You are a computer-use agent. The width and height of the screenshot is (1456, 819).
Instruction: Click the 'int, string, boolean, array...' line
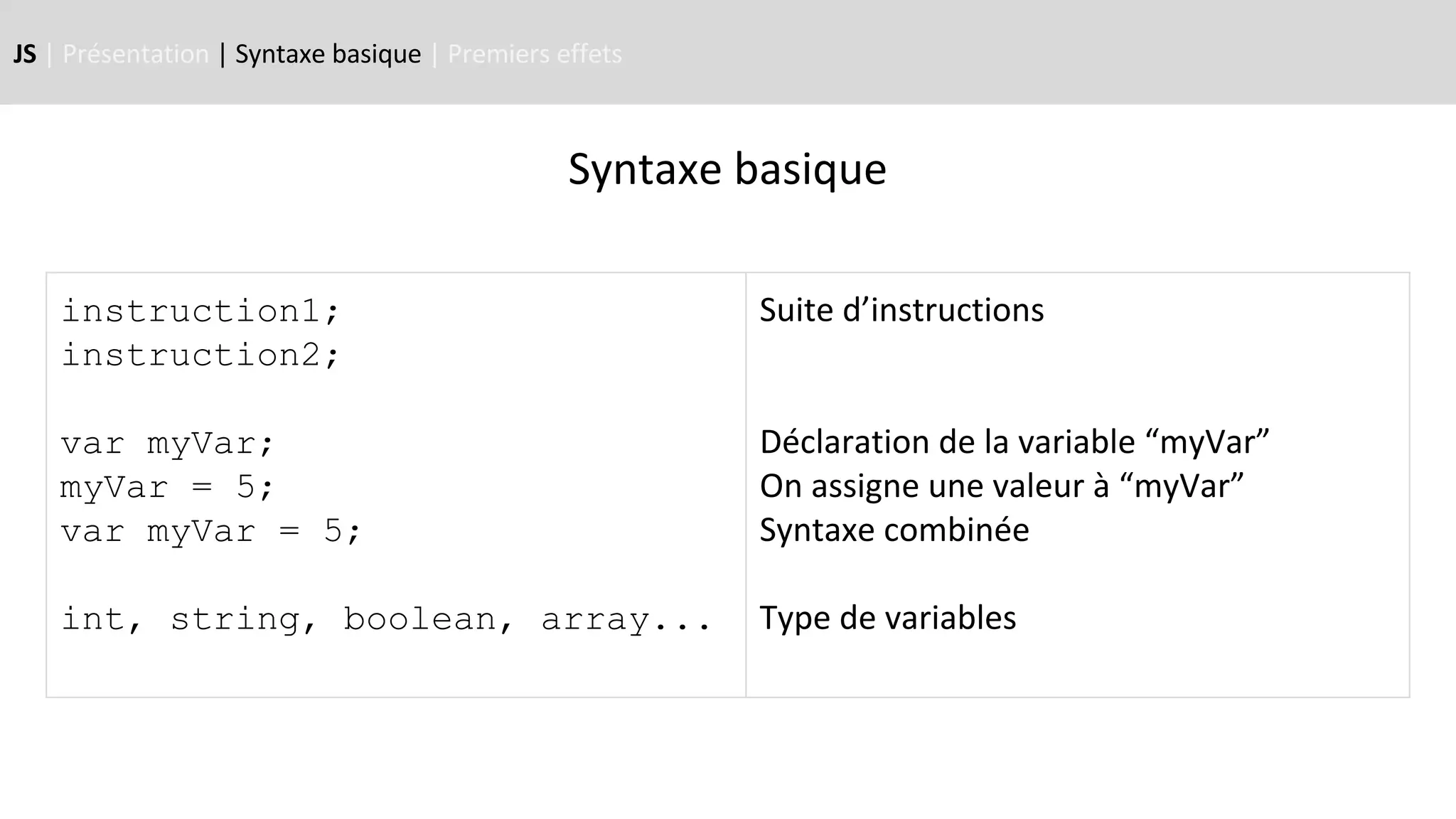pos(386,619)
